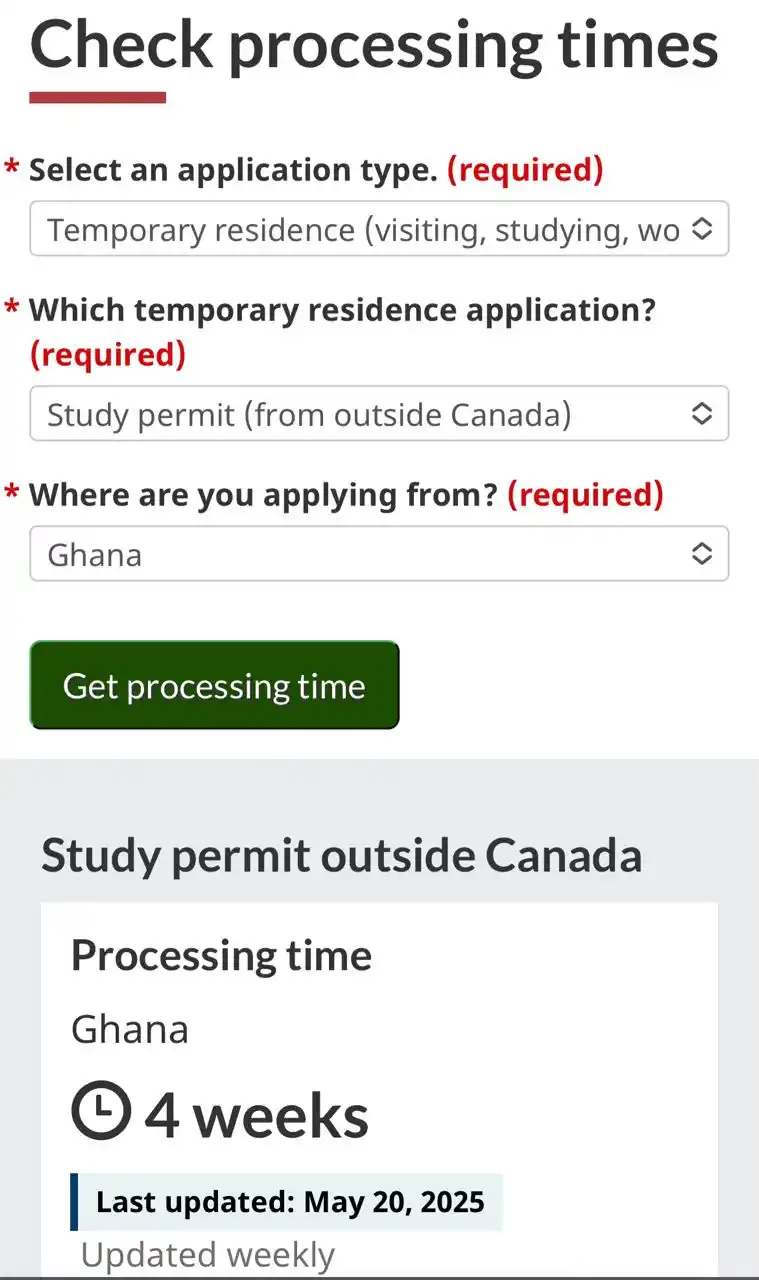
Task: Click the clock icon beside 4 weeks
Action: point(101,1112)
